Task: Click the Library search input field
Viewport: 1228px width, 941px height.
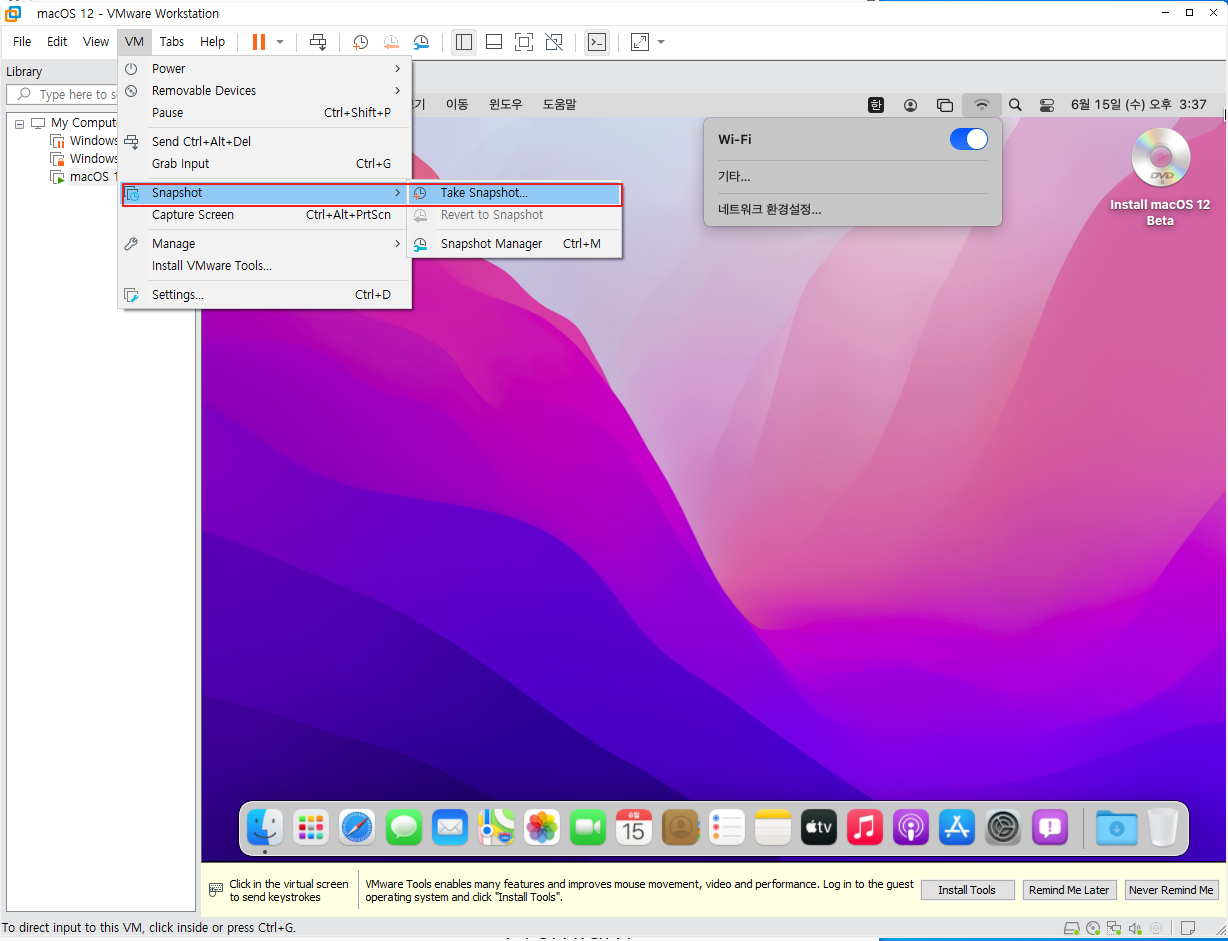Action: click(x=62, y=95)
